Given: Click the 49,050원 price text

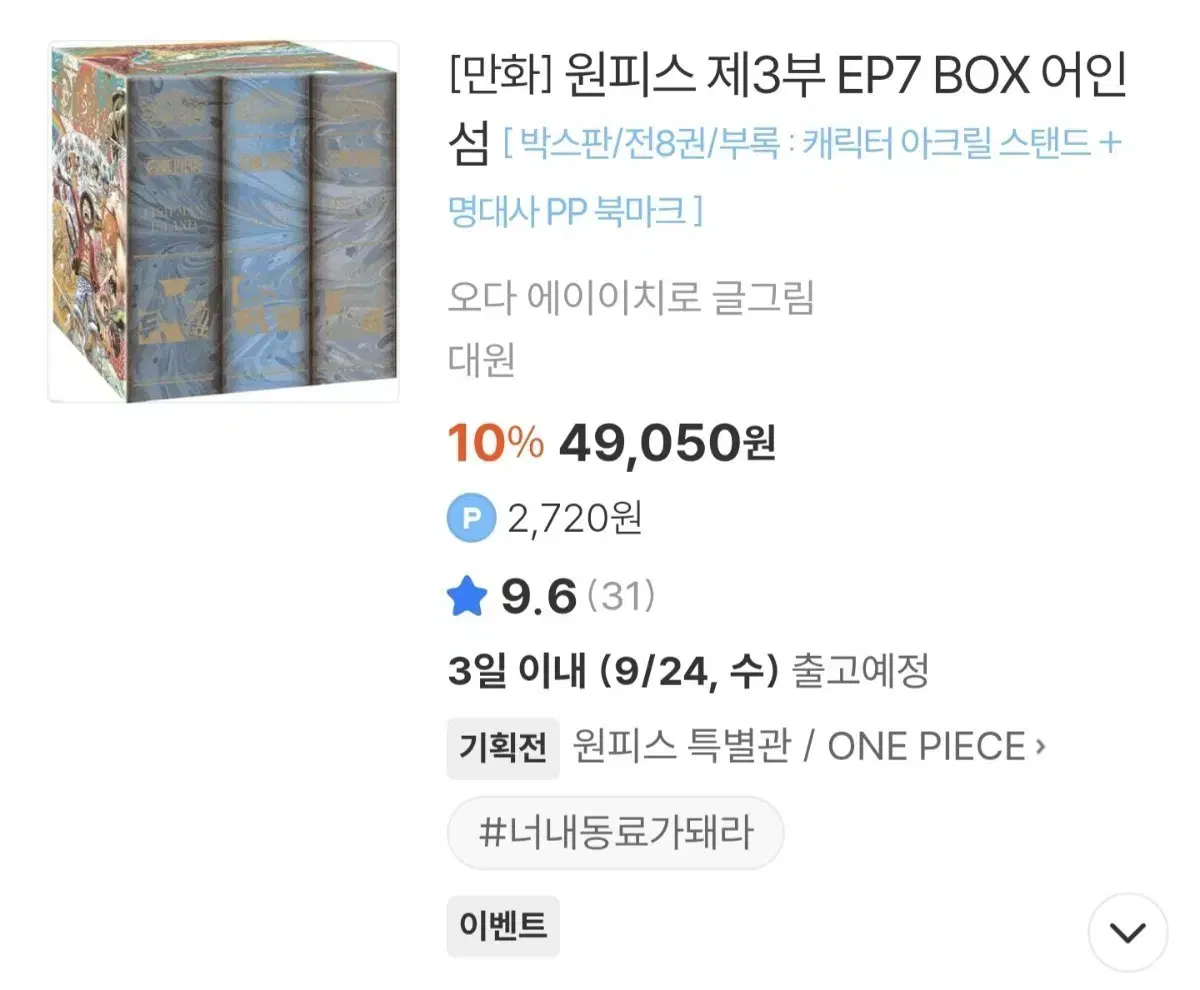Looking at the screenshot, I should click(x=670, y=443).
